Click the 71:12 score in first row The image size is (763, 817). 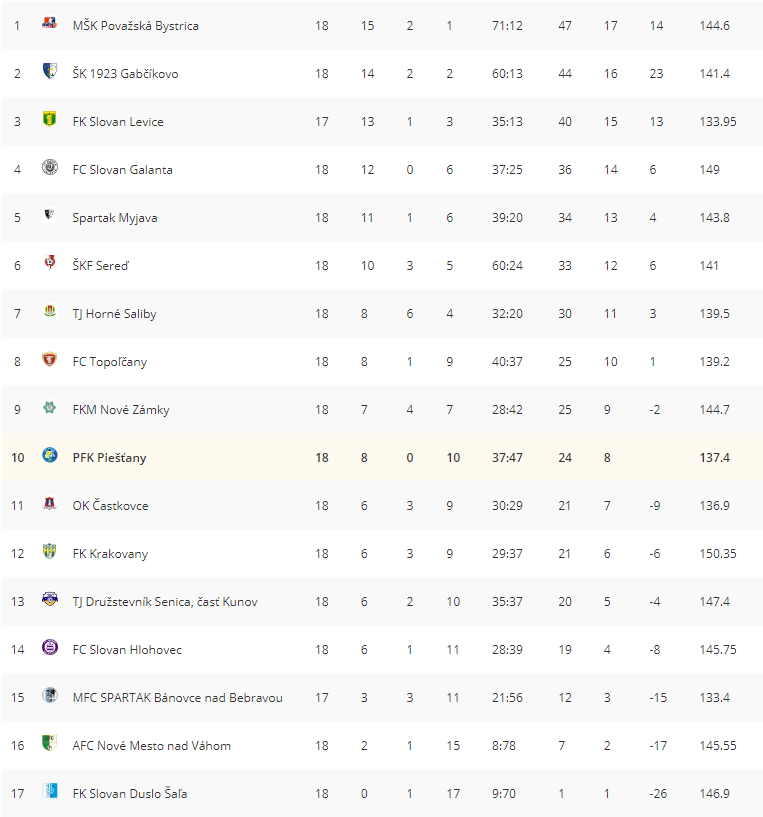(507, 25)
